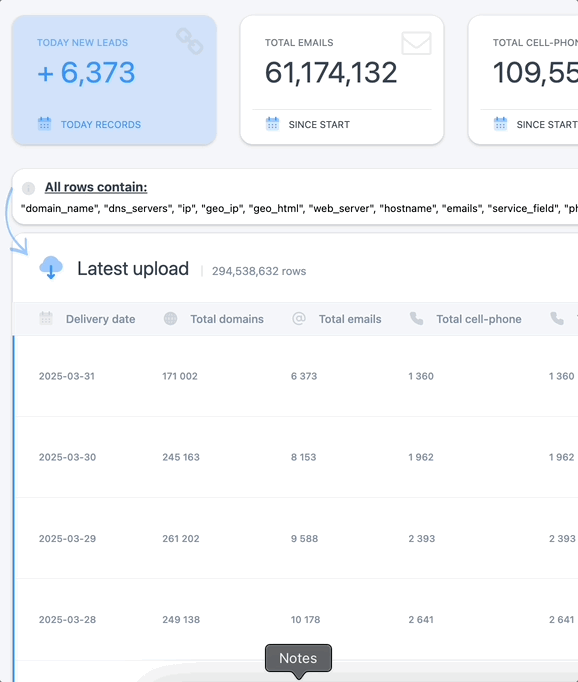Click globe icon in Total domains header

point(170,318)
